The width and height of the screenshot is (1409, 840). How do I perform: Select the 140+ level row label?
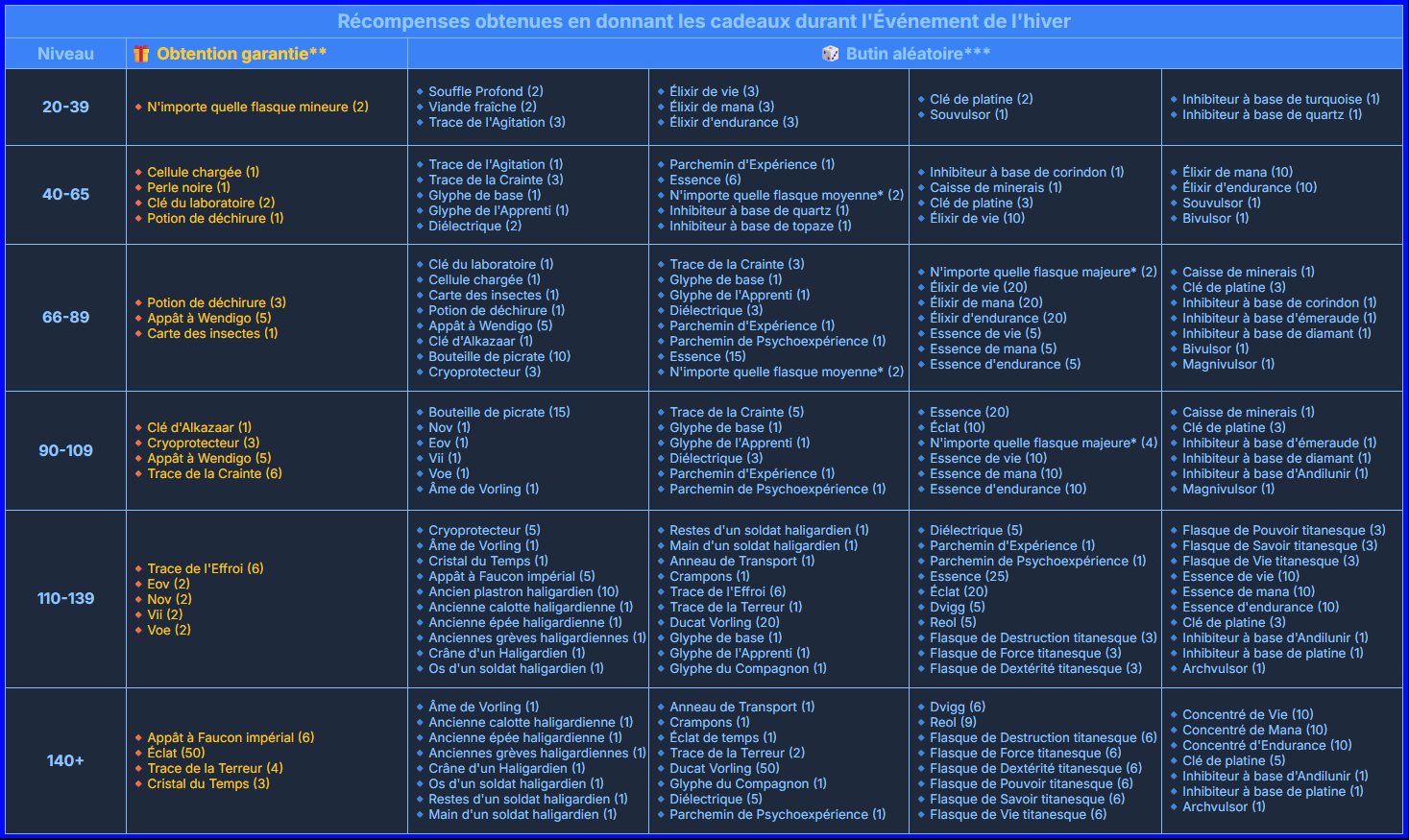coord(65,760)
